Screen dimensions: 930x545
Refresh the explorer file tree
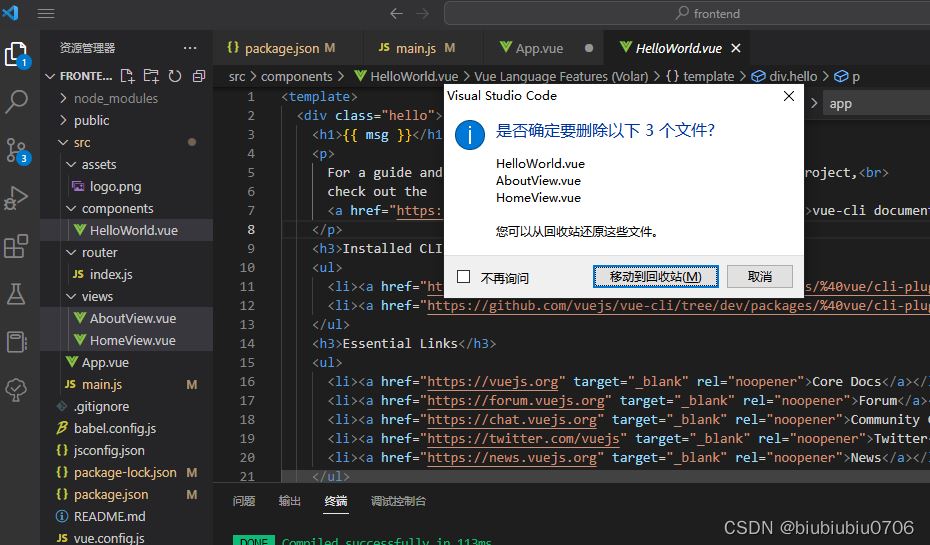(x=175, y=76)
